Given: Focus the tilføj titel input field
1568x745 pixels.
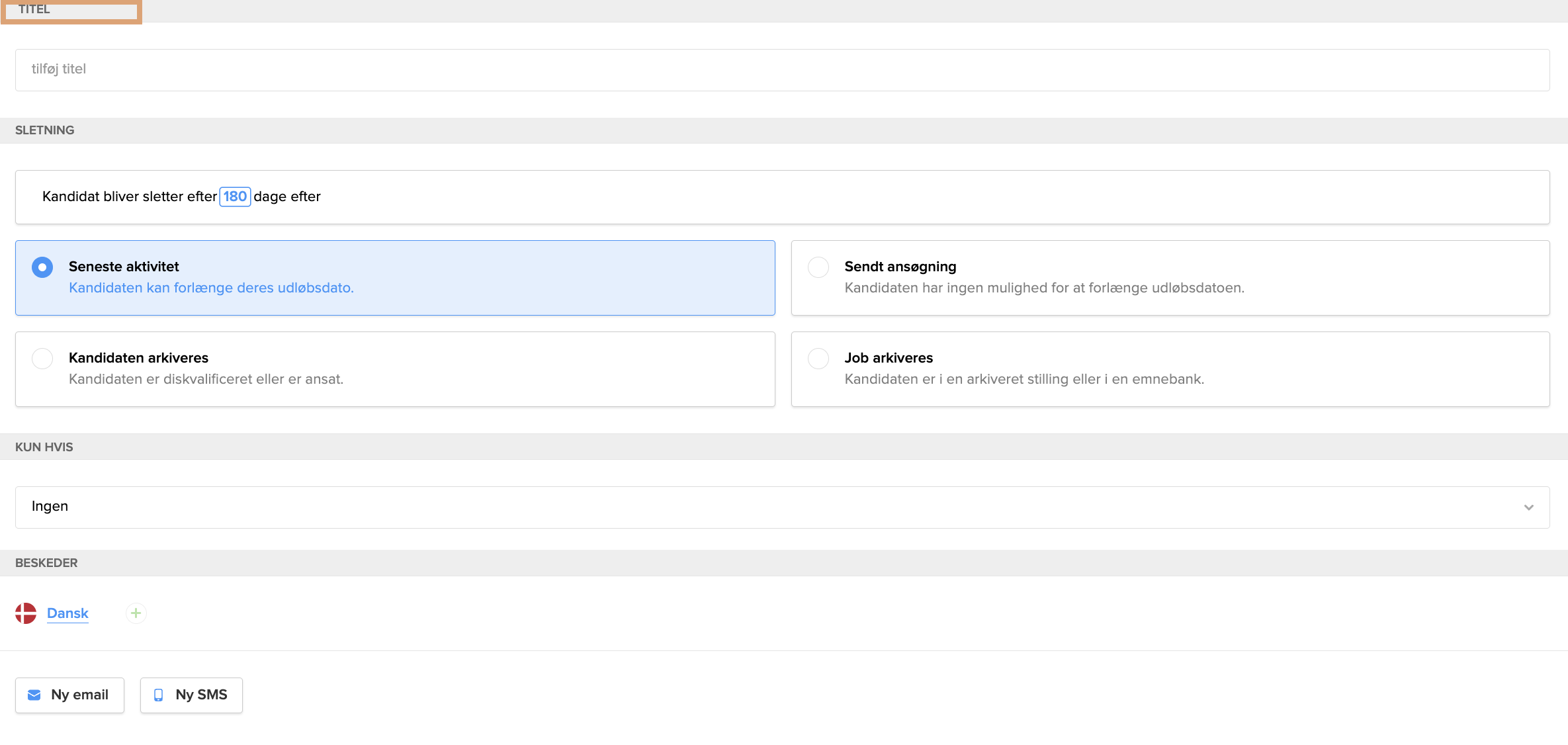Looking at the screenshot, I should [x=782, y=70].
